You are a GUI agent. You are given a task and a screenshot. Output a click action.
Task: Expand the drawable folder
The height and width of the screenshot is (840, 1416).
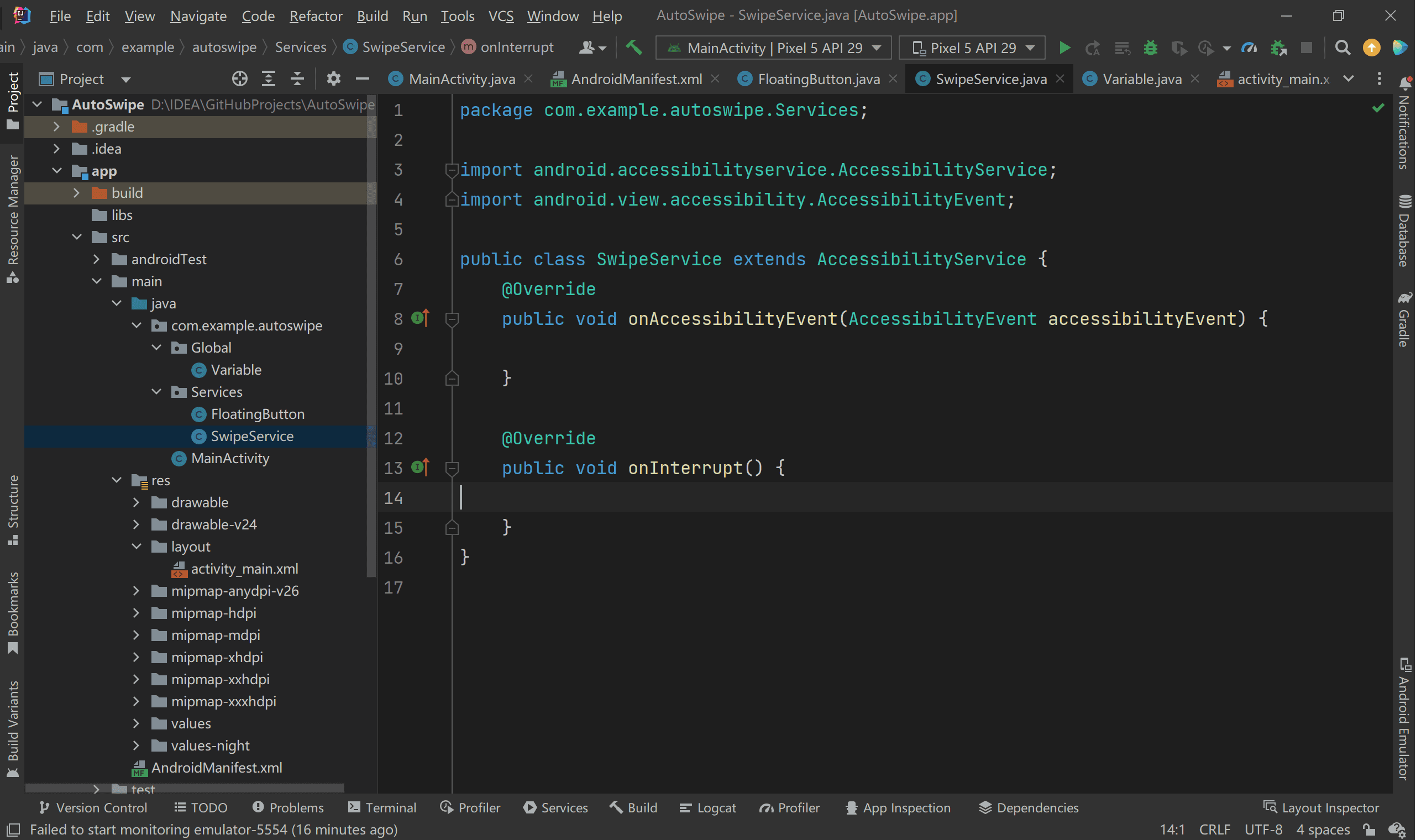(x=137, y=502)
